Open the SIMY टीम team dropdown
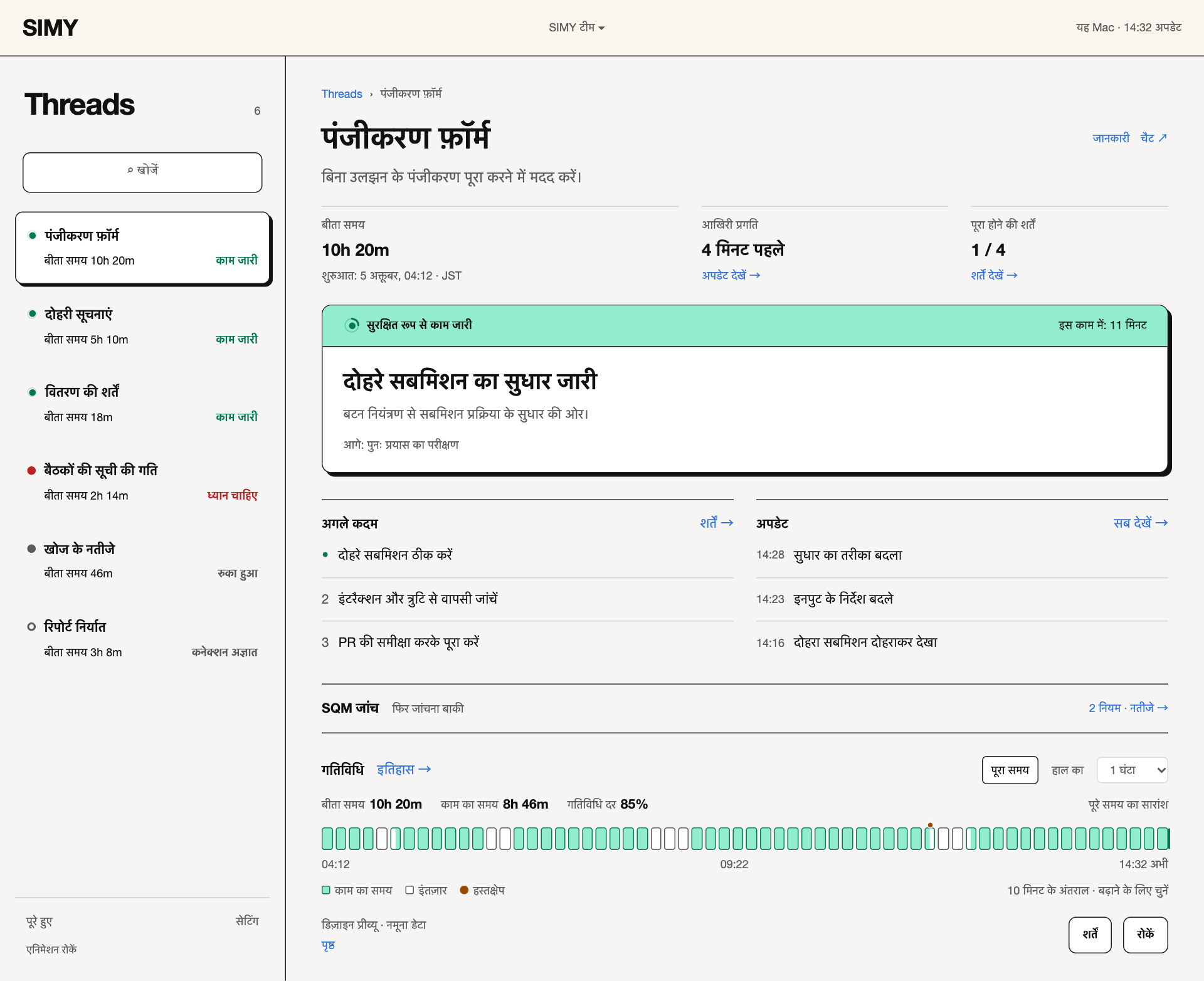 576,28
